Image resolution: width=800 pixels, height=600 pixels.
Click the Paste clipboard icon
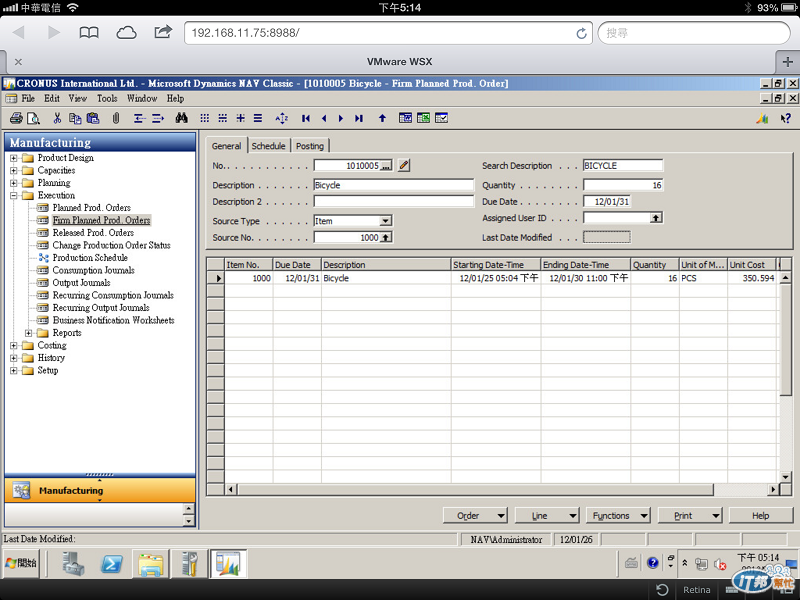93,118
